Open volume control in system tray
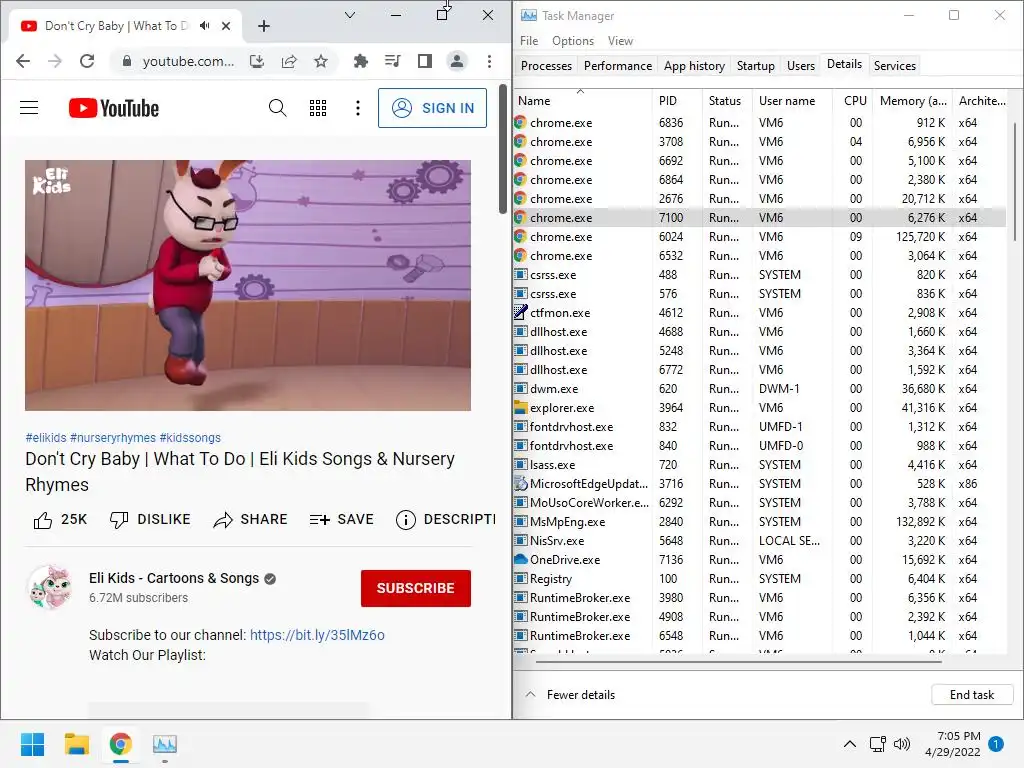1024x768 pixels. [902, 744]
